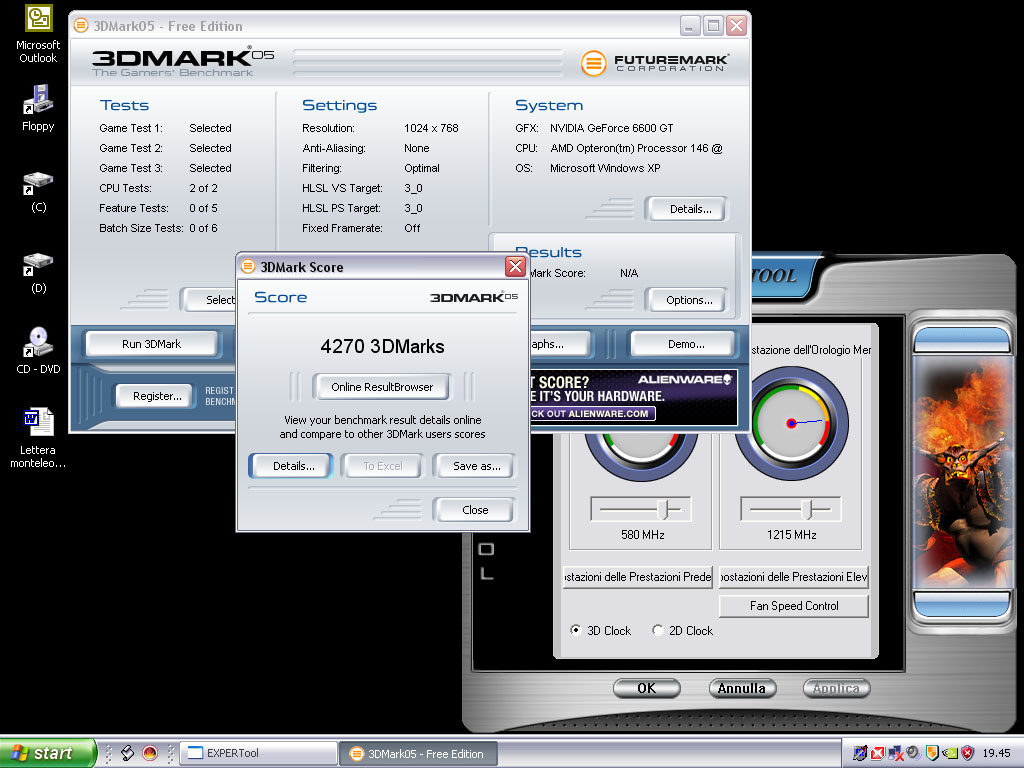This screenshot has width=1024, height=768.
Task: Click Close in the Score dialog
Action: 475,510
